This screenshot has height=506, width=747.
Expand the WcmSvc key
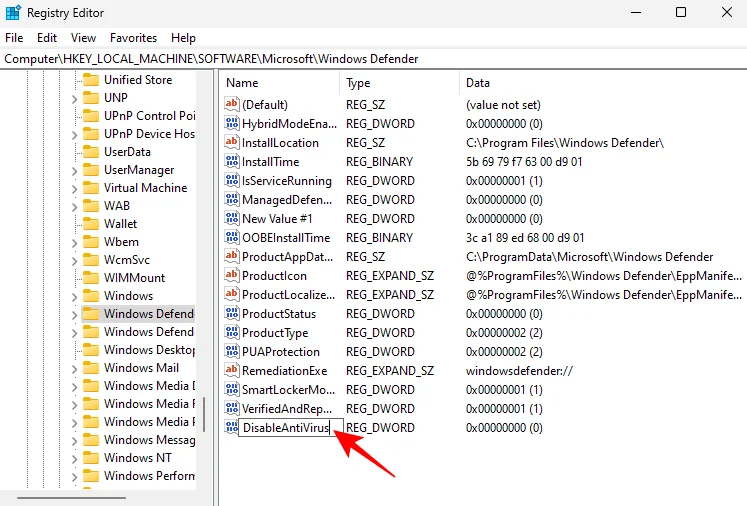click(74, 261)
